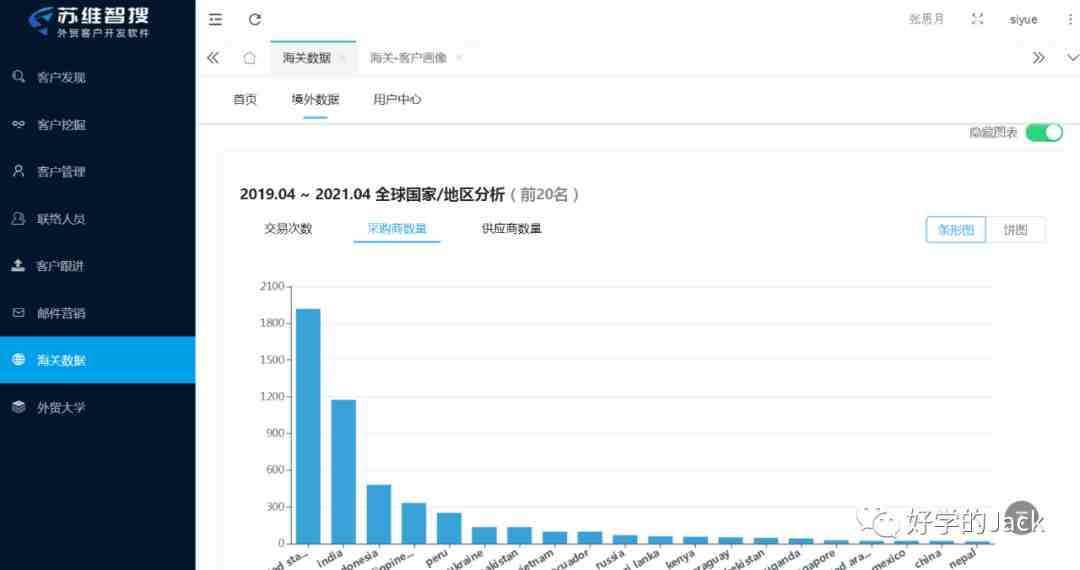The height and width of the screenshot is (570, 1080).
Task: Go to home via the house icon
Action: (249, 58)
